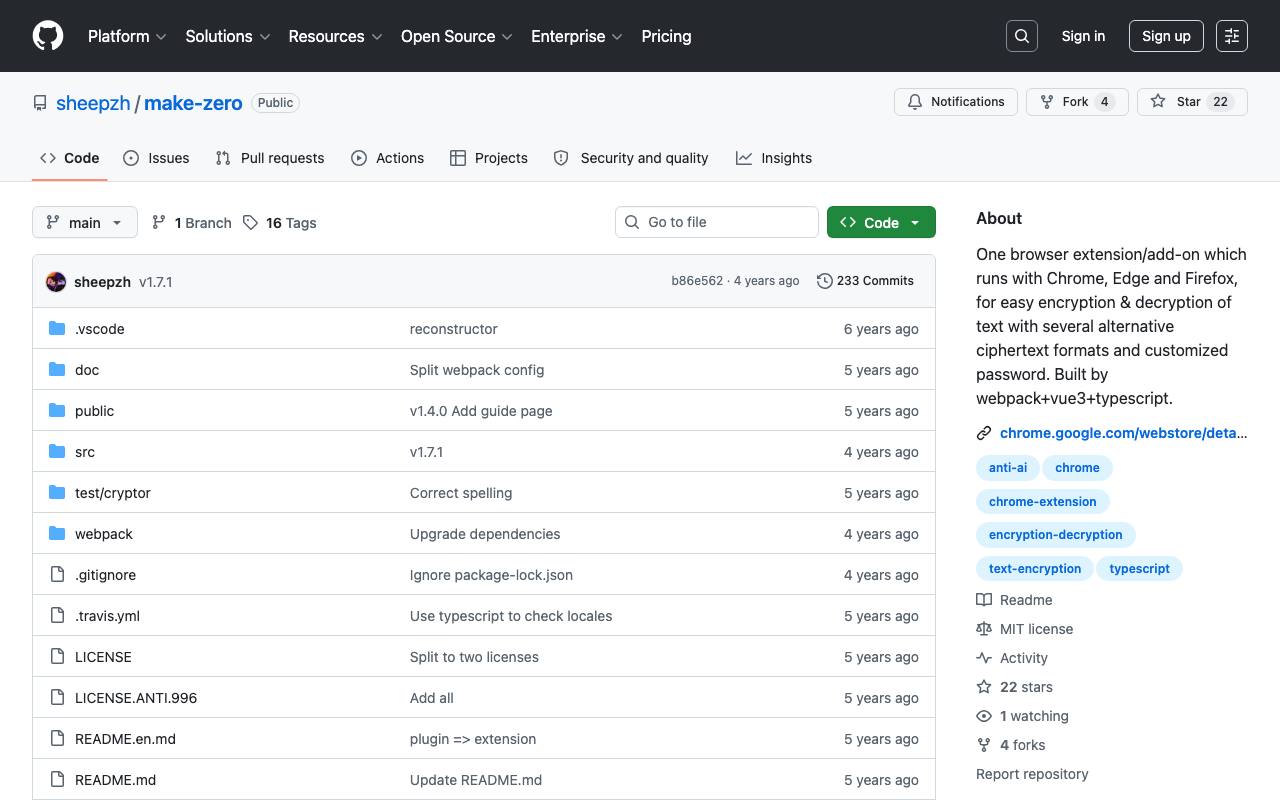Click the tag icon next to 16 Tags
Viewport: 1280px width, 800px height.
click(250, 223)
